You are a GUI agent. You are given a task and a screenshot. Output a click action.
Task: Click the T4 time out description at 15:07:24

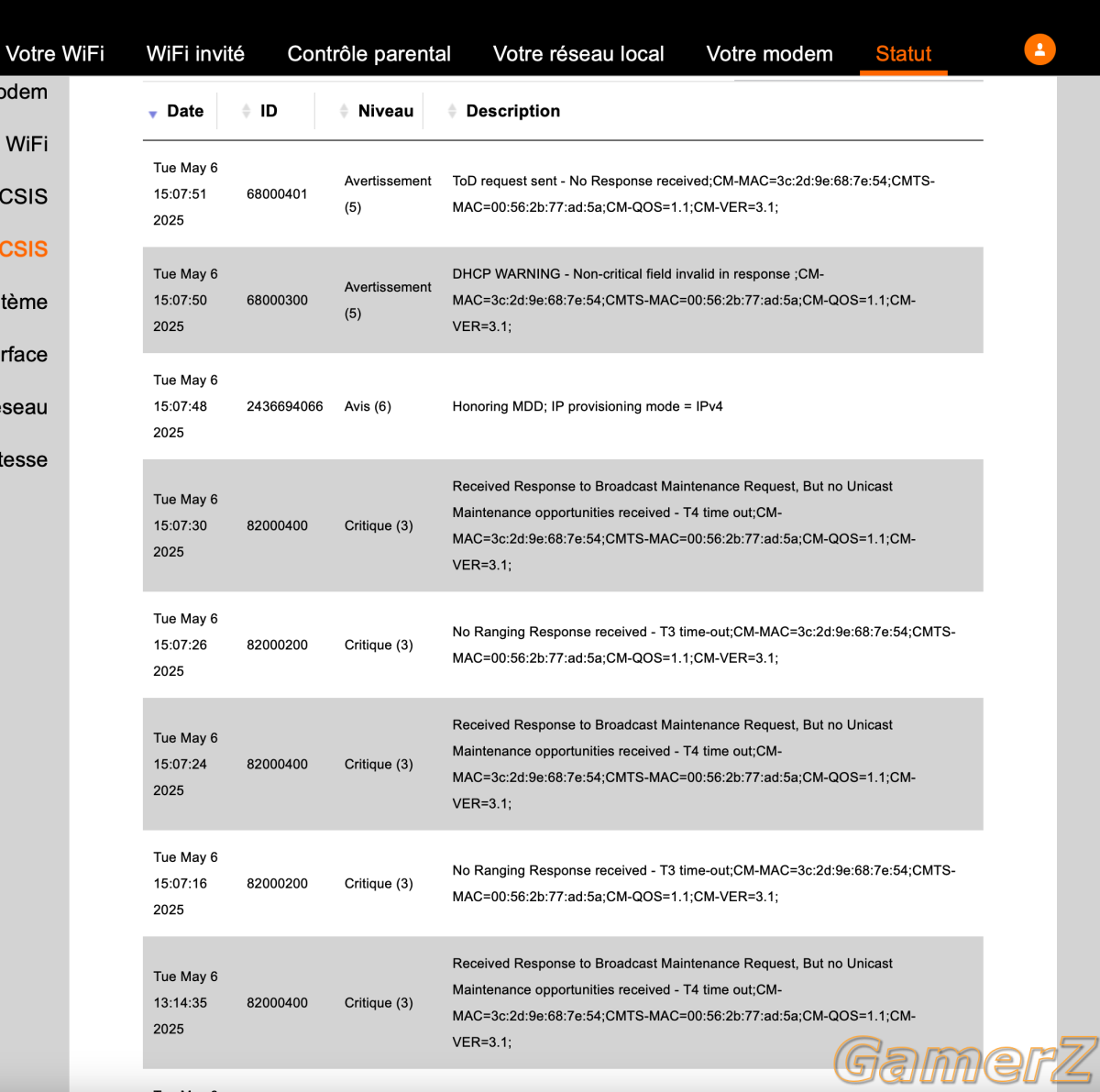tap(684, 764)
